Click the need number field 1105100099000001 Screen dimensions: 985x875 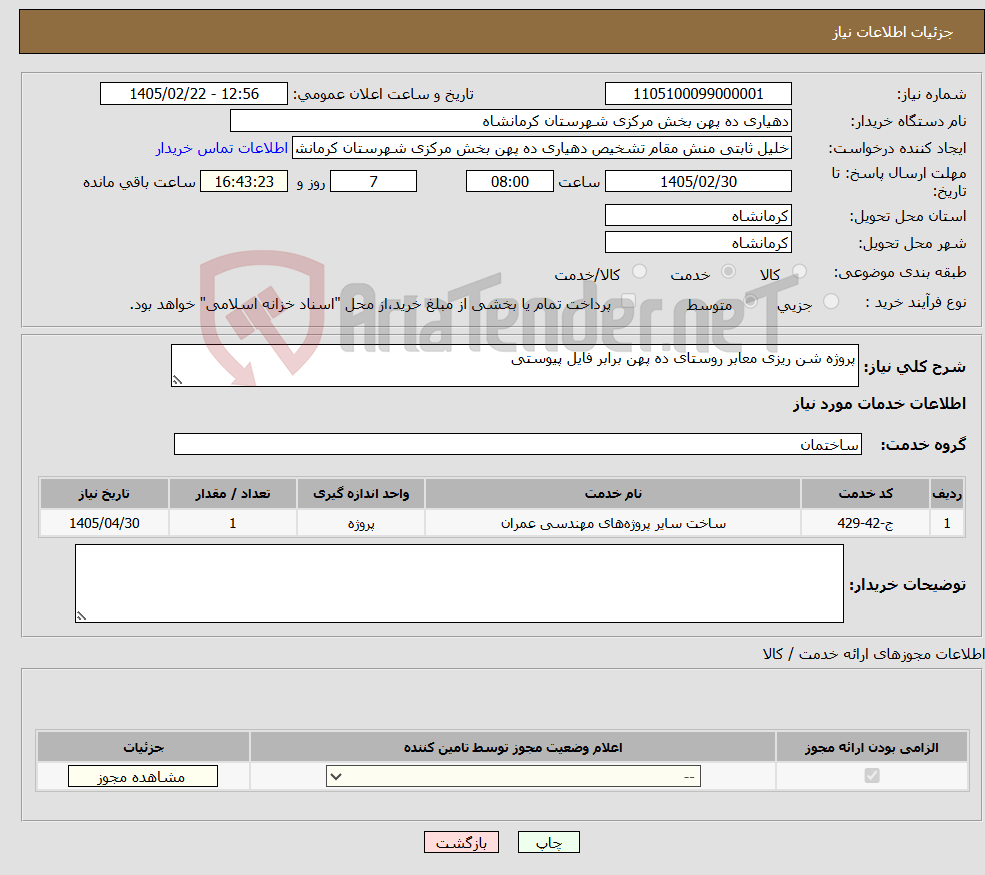pyautogui.click(x=698, y=94)
